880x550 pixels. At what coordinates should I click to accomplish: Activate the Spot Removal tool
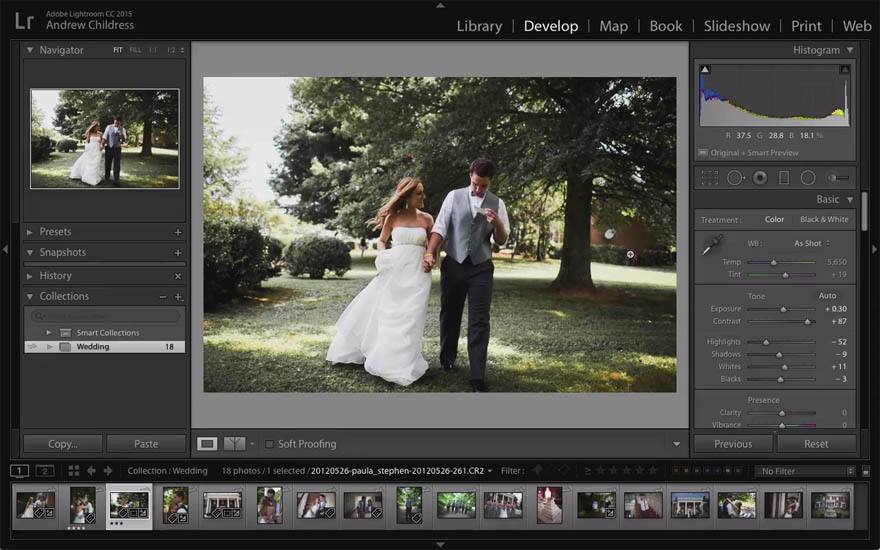pos(735,177)
